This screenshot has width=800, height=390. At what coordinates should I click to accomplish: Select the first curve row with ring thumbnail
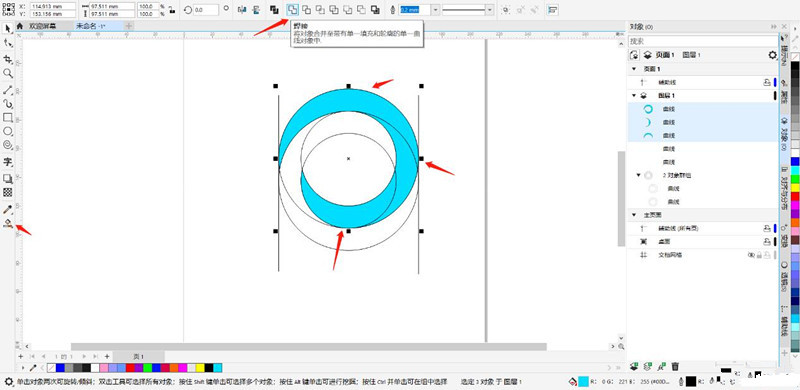click(702, 109)
